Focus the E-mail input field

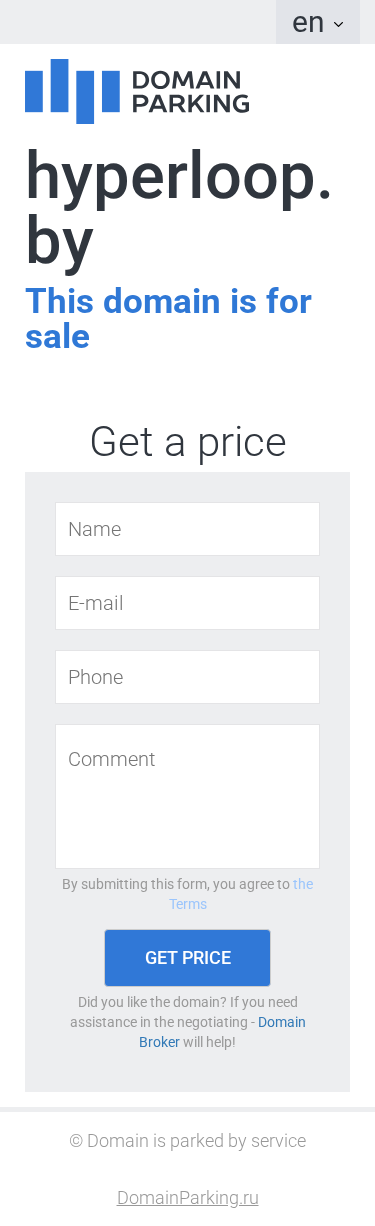coord(187,603)
